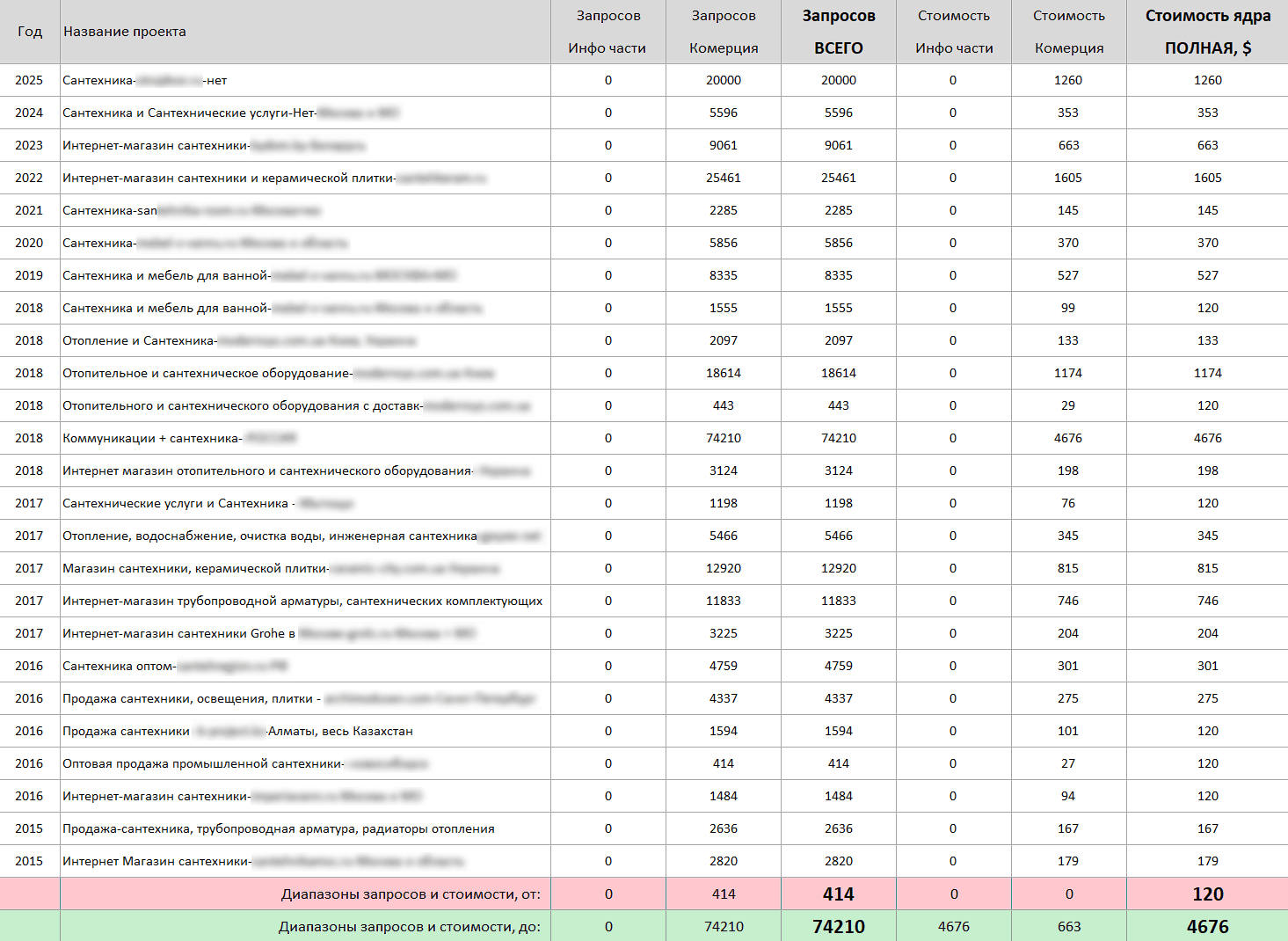The image size is (1288, 941).
Task: Click the "Год" column header
Action: pyautogui.click(x=30, y=32)
